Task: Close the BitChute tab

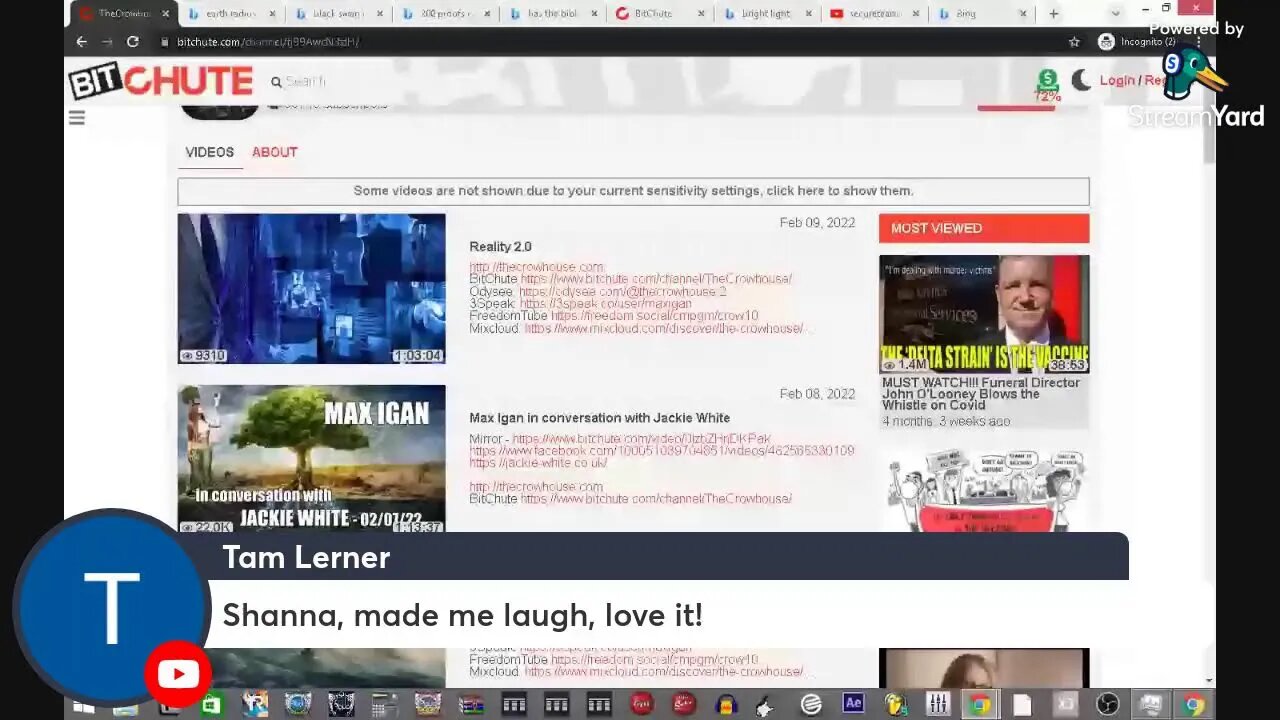Action: point(701,14)
